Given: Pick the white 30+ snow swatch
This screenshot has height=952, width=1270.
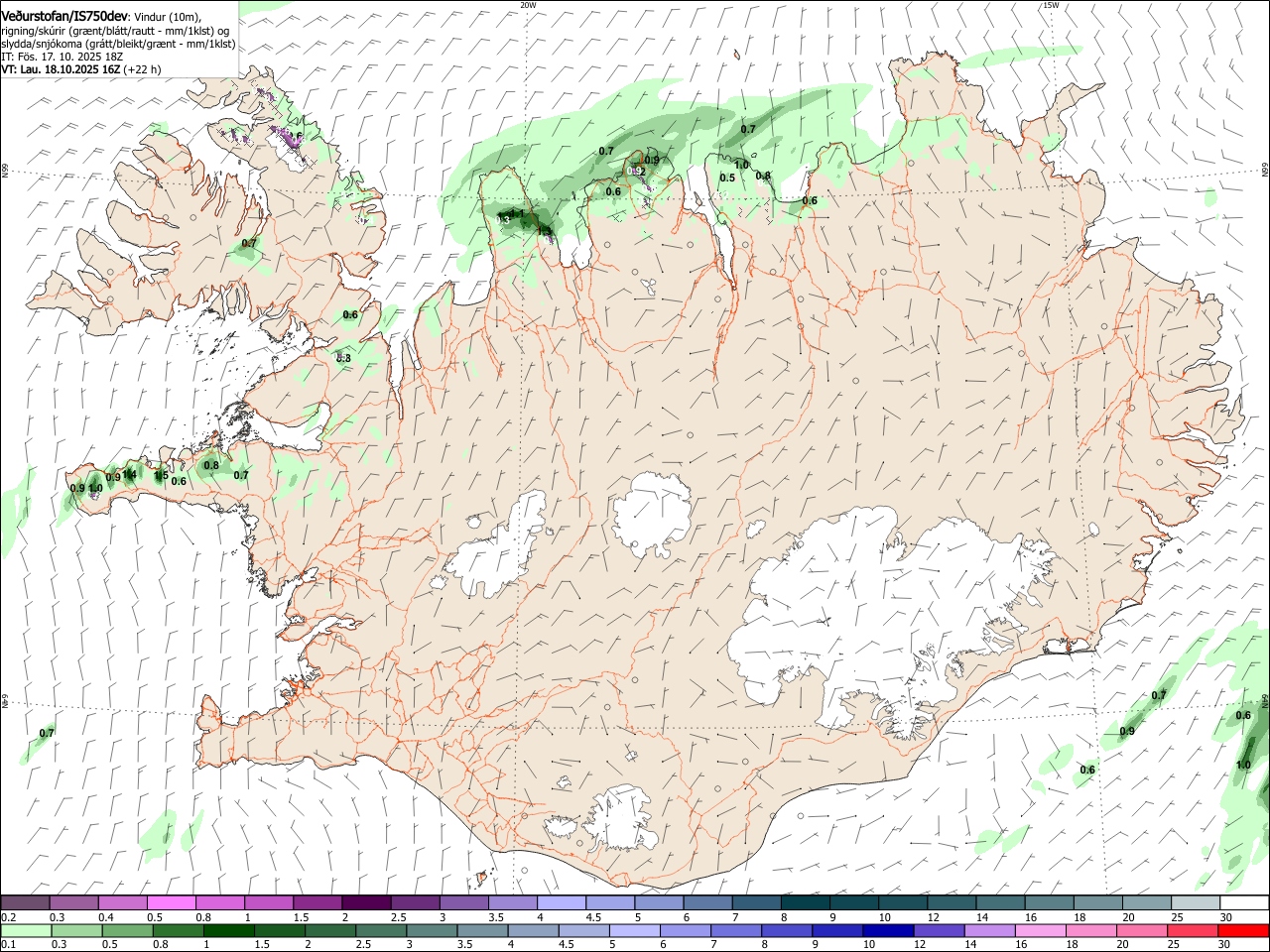Looking at the screenshot, I should [1245, 902].
